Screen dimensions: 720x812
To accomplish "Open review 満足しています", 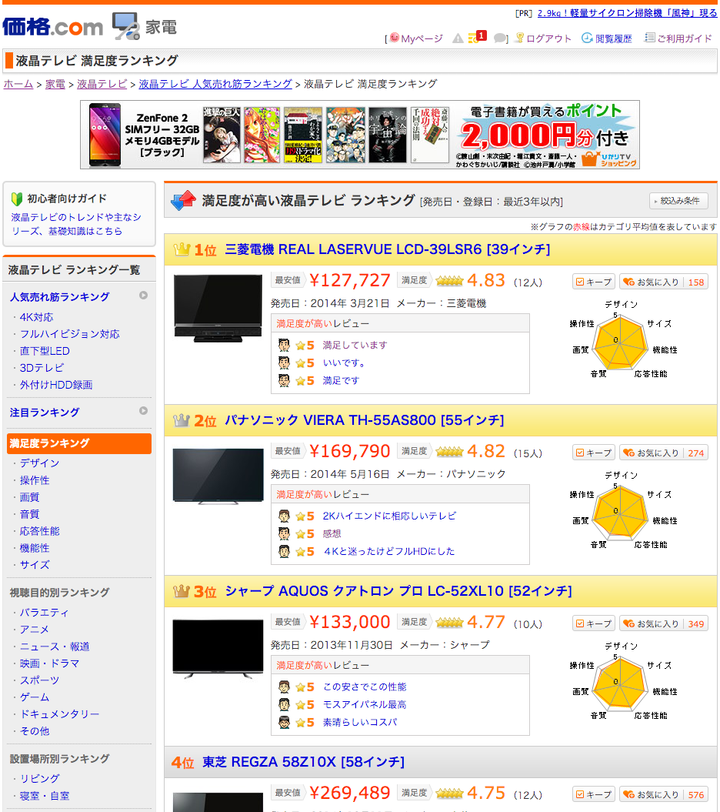I will point(355,345).
